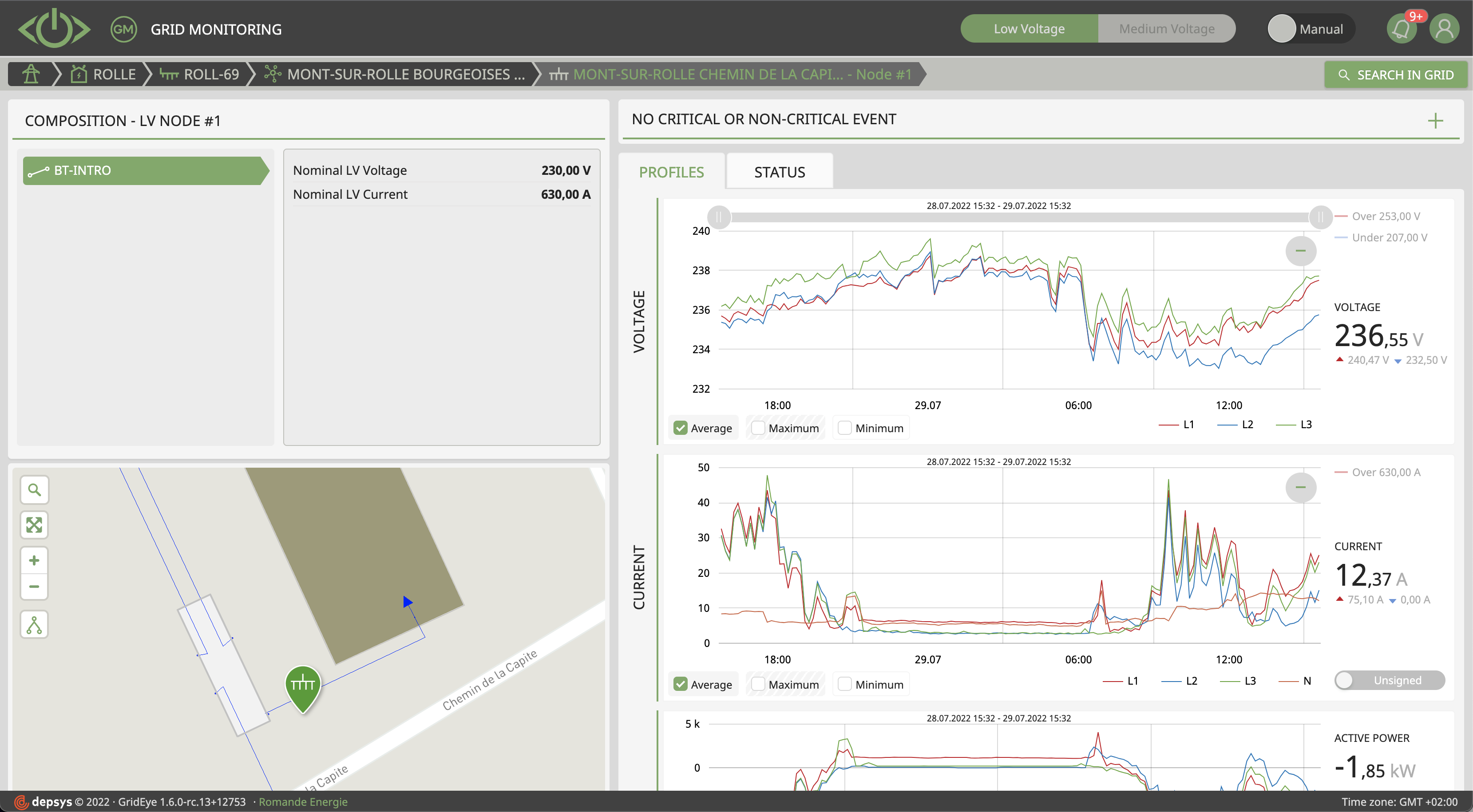
Task: Select the Medium Voltage view
Action: pyautogui.click(x=1167, y=28)
